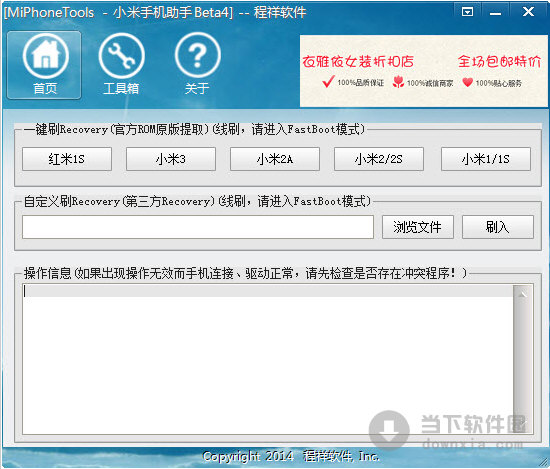The image size is (550, 469).
Task: Open the 首页 home tab
Action: (44, 65)
